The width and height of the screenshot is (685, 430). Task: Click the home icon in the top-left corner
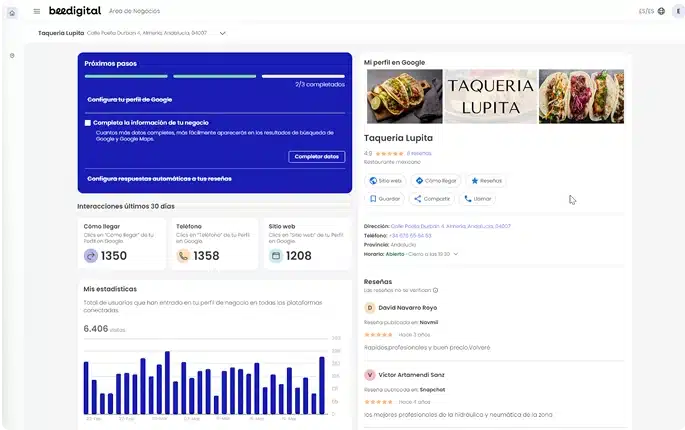[12, 12]
